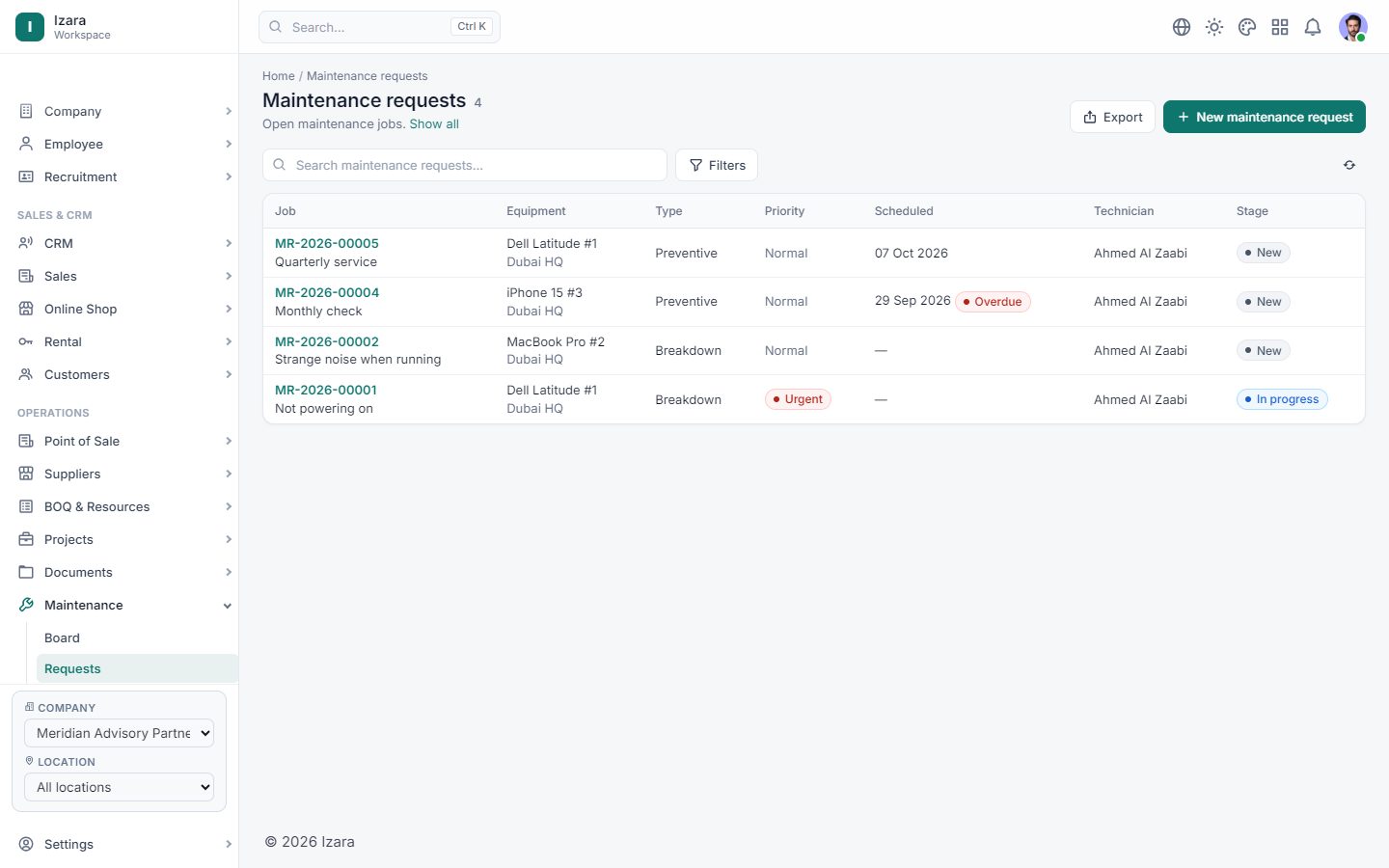Open the Company dropdown Meridian Advisory
Viewport: 1389px width, 868px height.
point(119,733)
